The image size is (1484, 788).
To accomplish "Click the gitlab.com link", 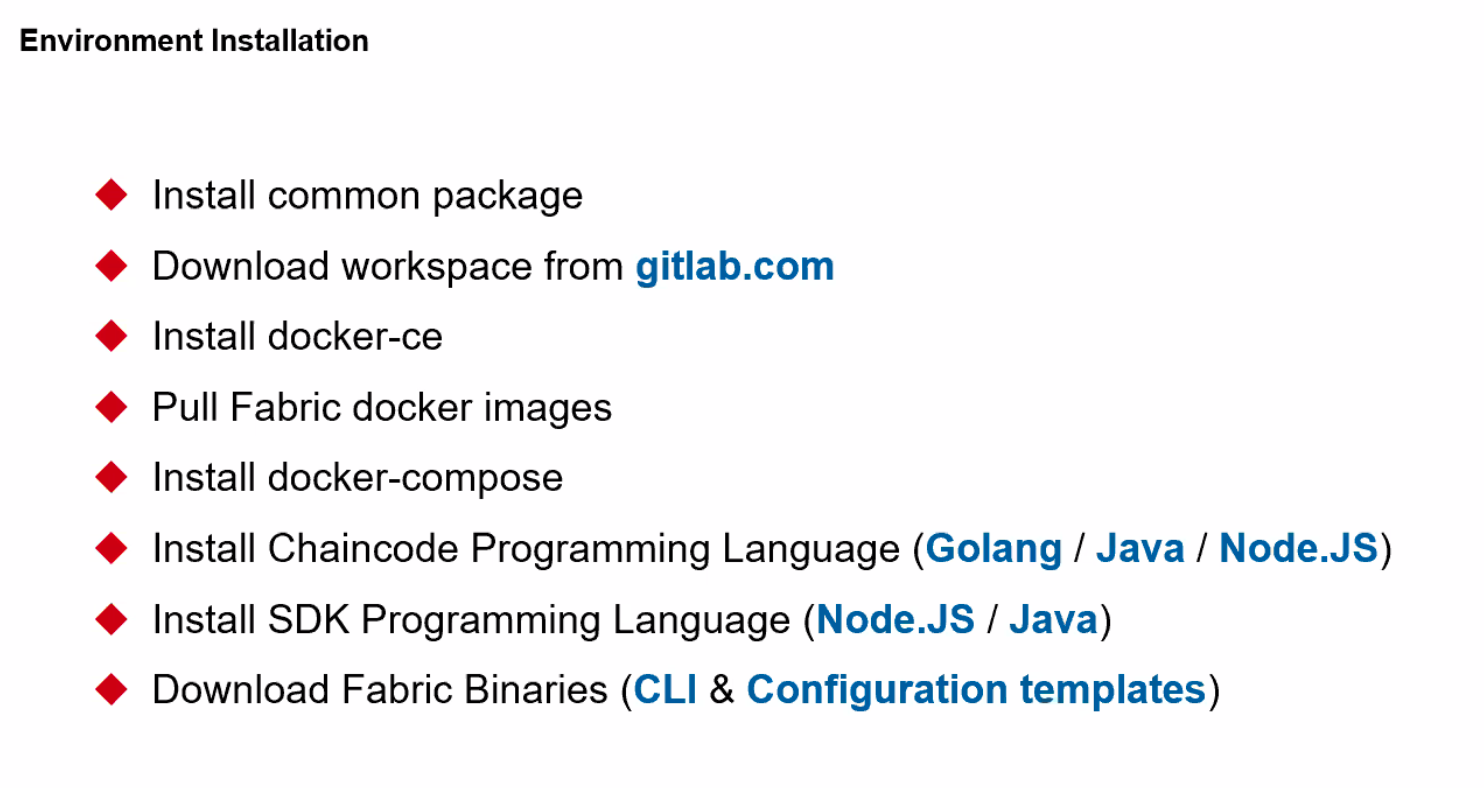I will point(734,267).
